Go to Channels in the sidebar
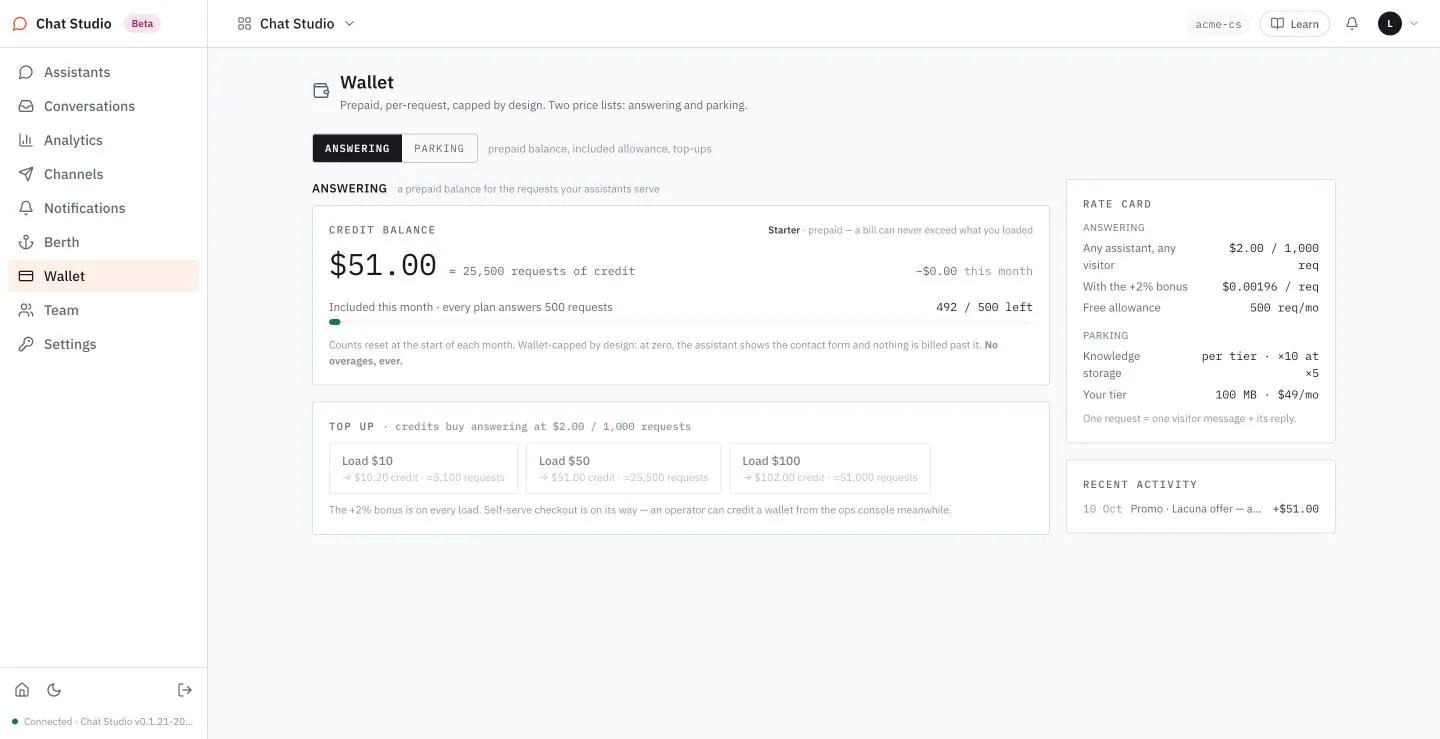Viewport: 1440px width, 739px height. (103, 174)
